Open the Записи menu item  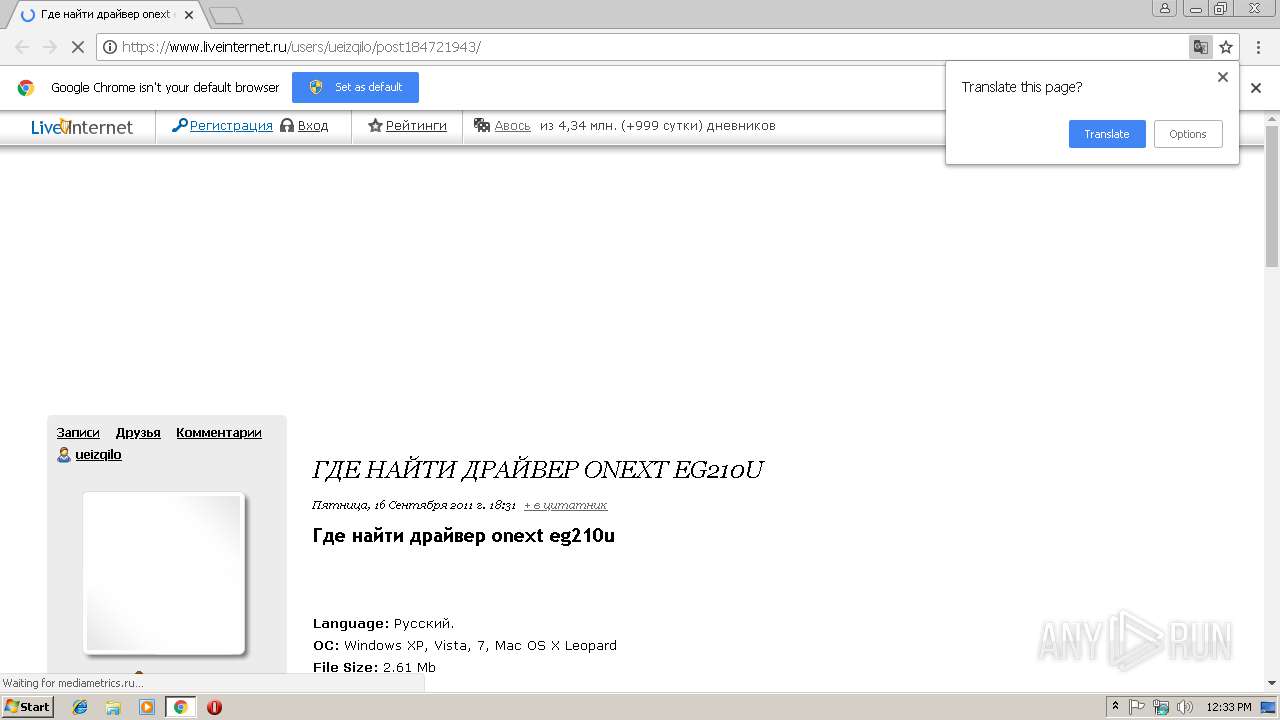78,432
